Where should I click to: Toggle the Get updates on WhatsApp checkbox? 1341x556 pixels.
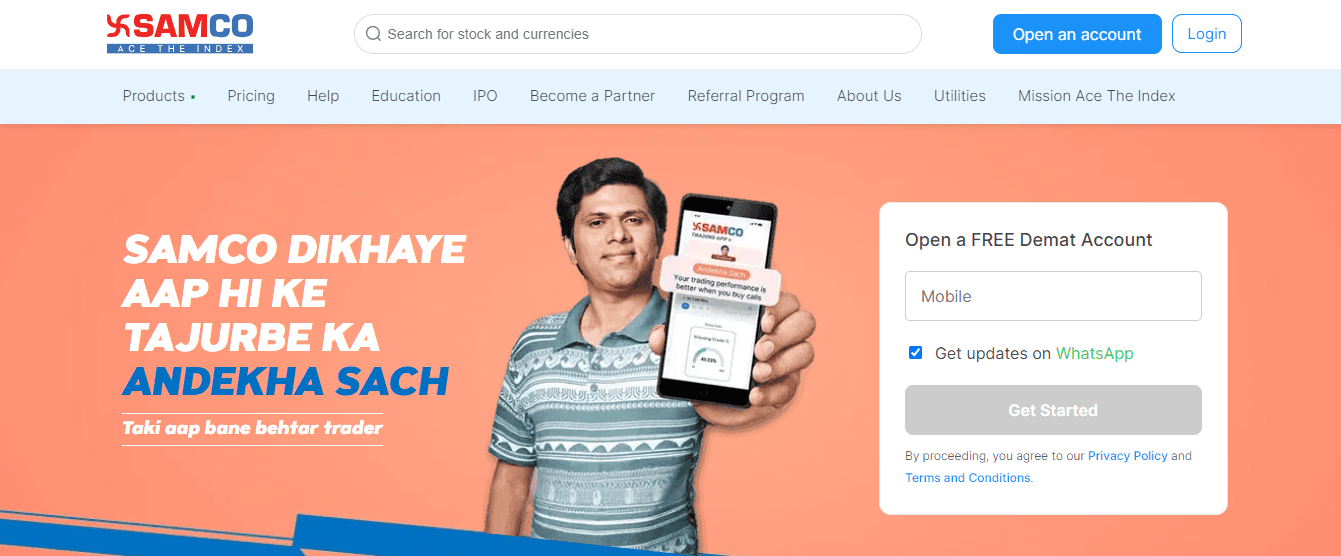915,353
